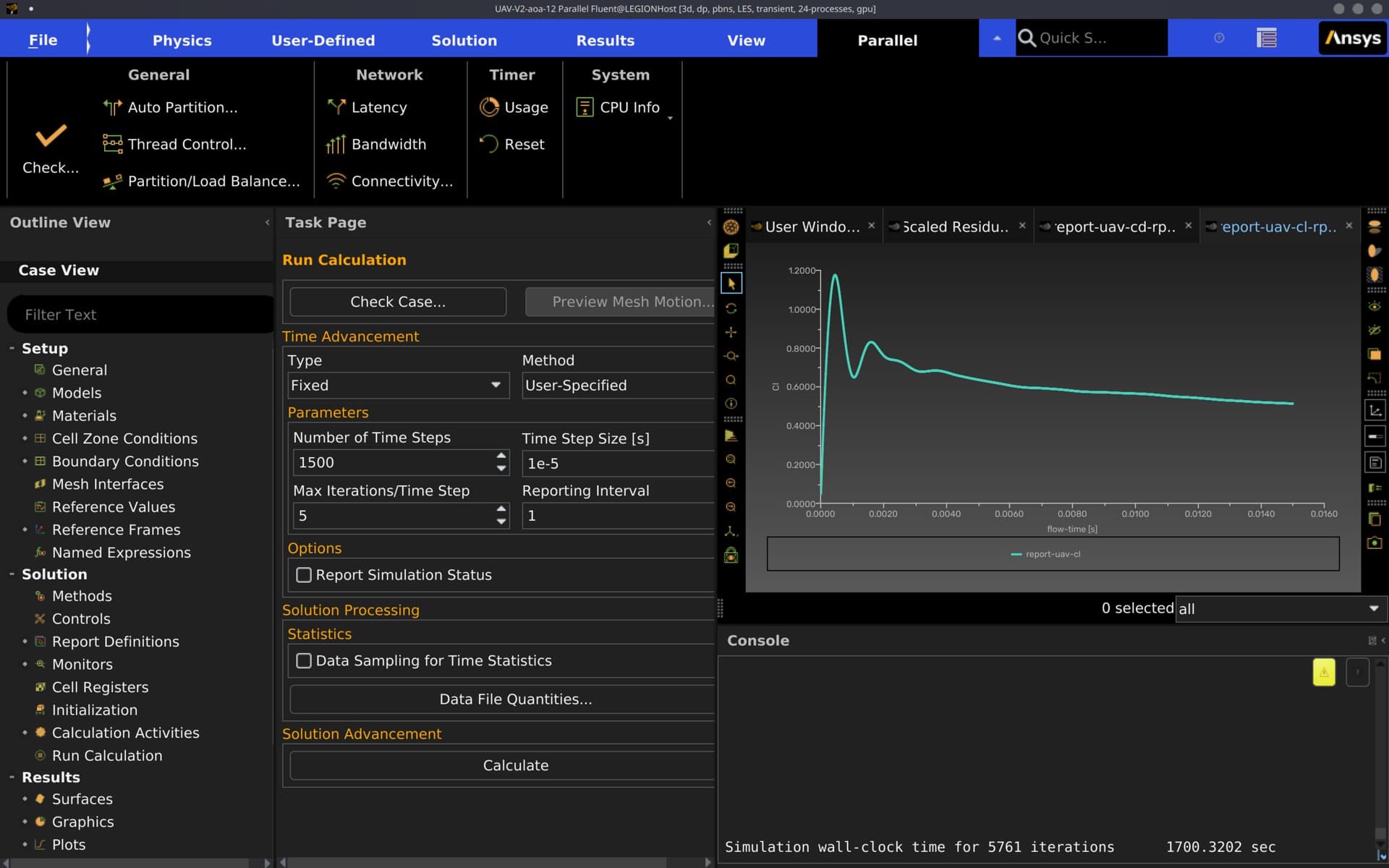Select the pan view tool

coord(731,332)
